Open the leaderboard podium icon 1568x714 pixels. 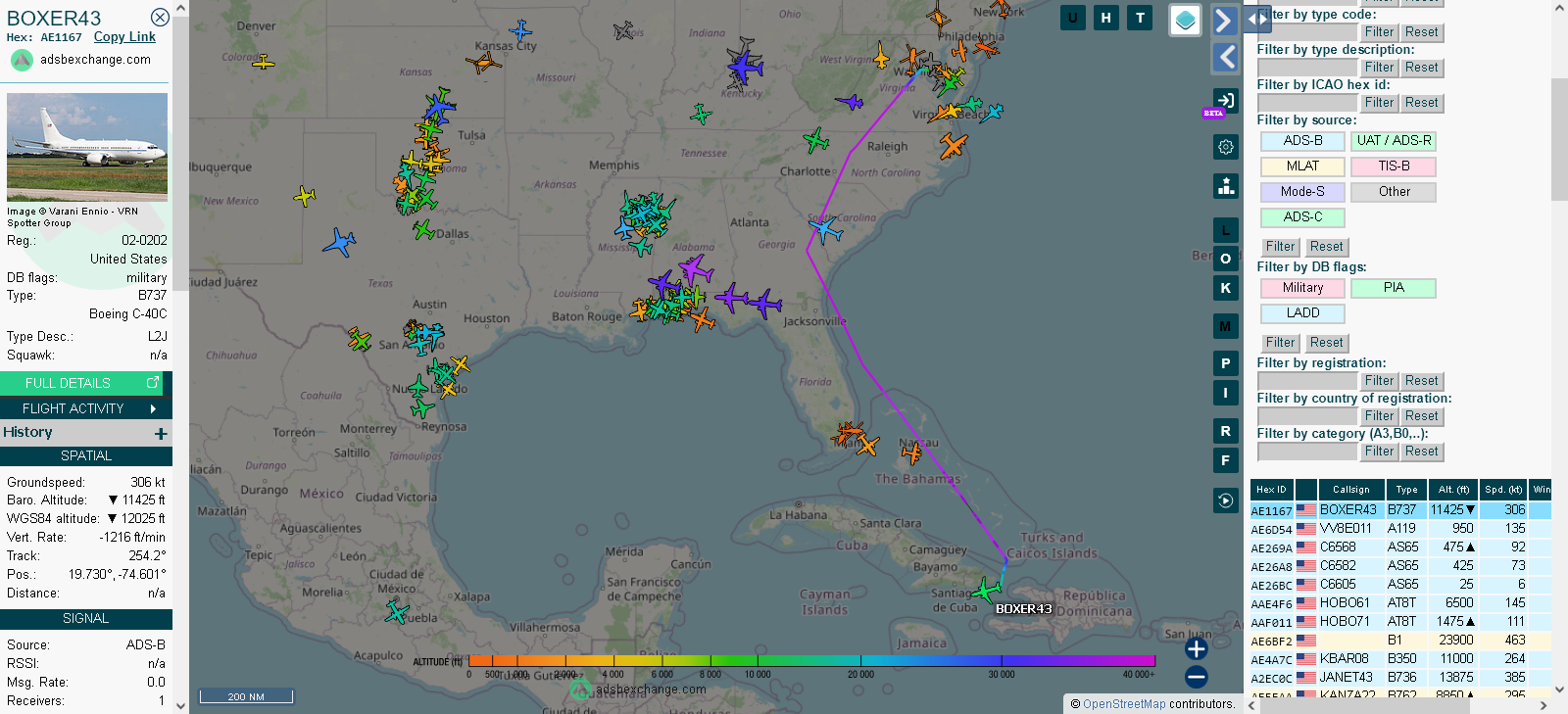click(1225, 186)
